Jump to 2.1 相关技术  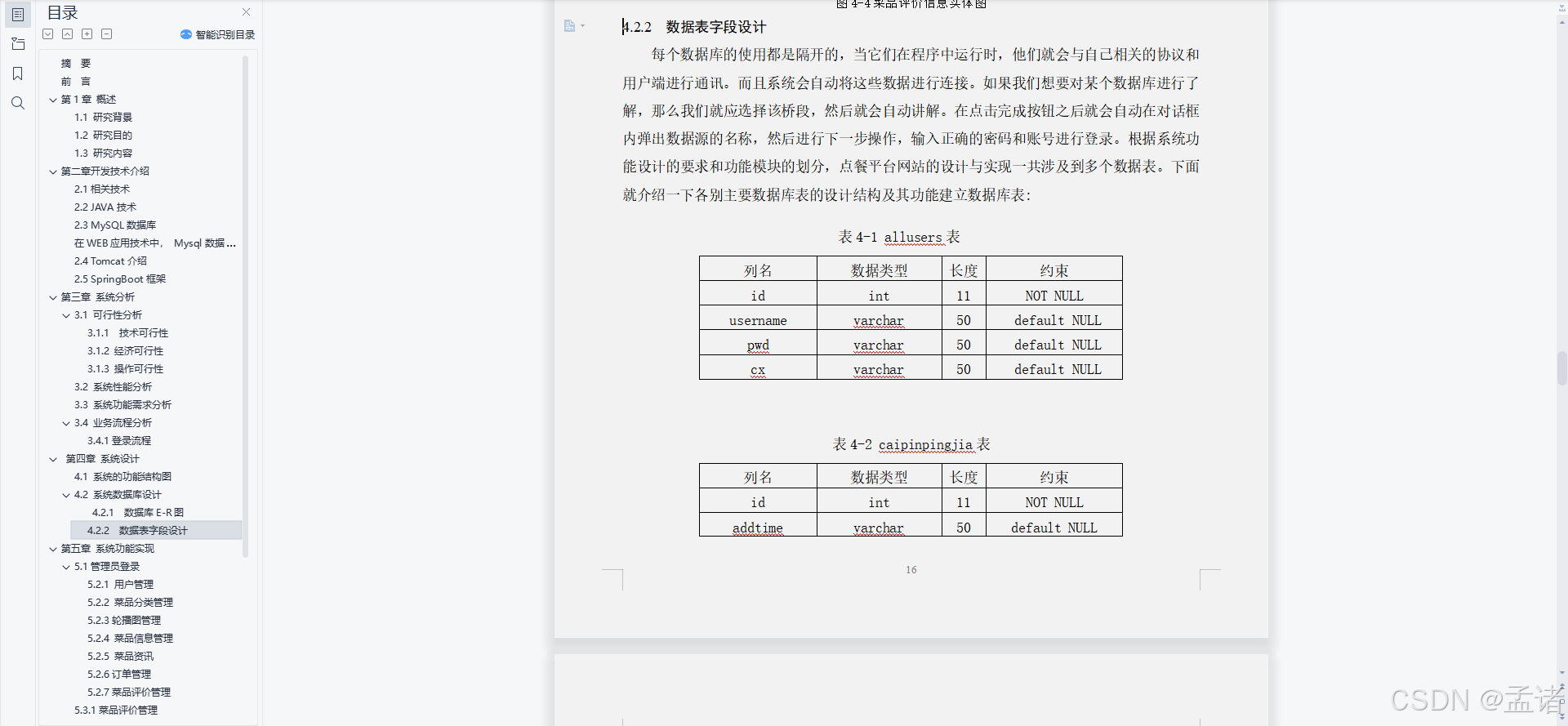click(x=102, y=189)
